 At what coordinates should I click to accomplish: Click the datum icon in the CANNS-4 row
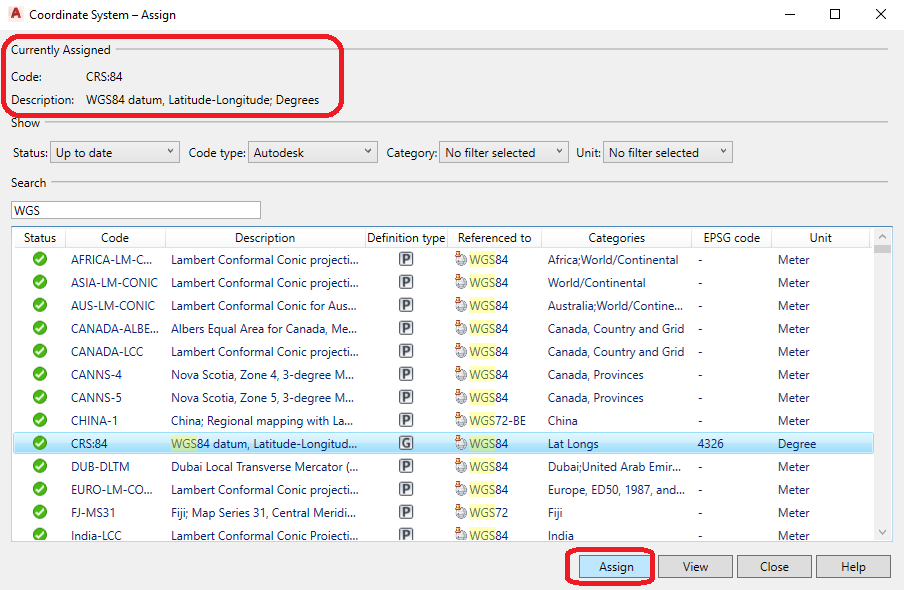(461, 374)
